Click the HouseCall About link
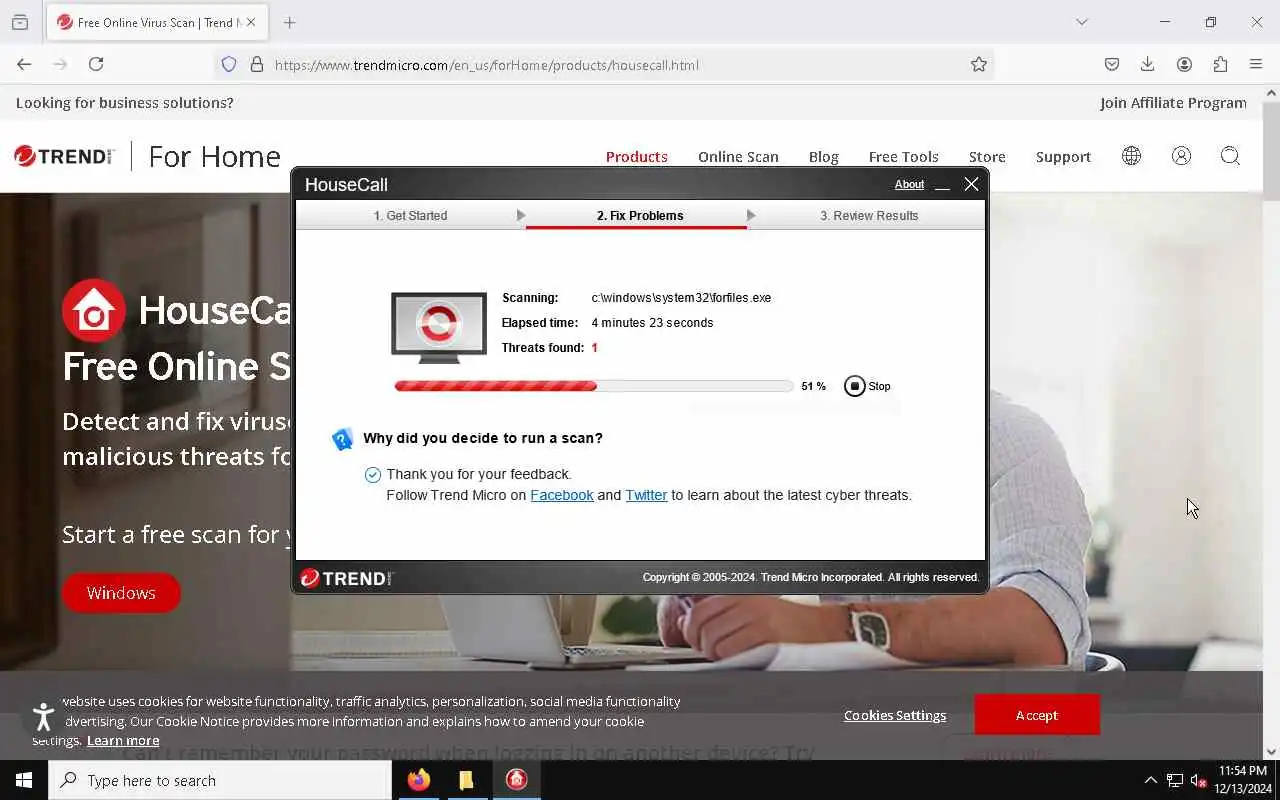This screenshot has width=1280, height=800. 909,184
